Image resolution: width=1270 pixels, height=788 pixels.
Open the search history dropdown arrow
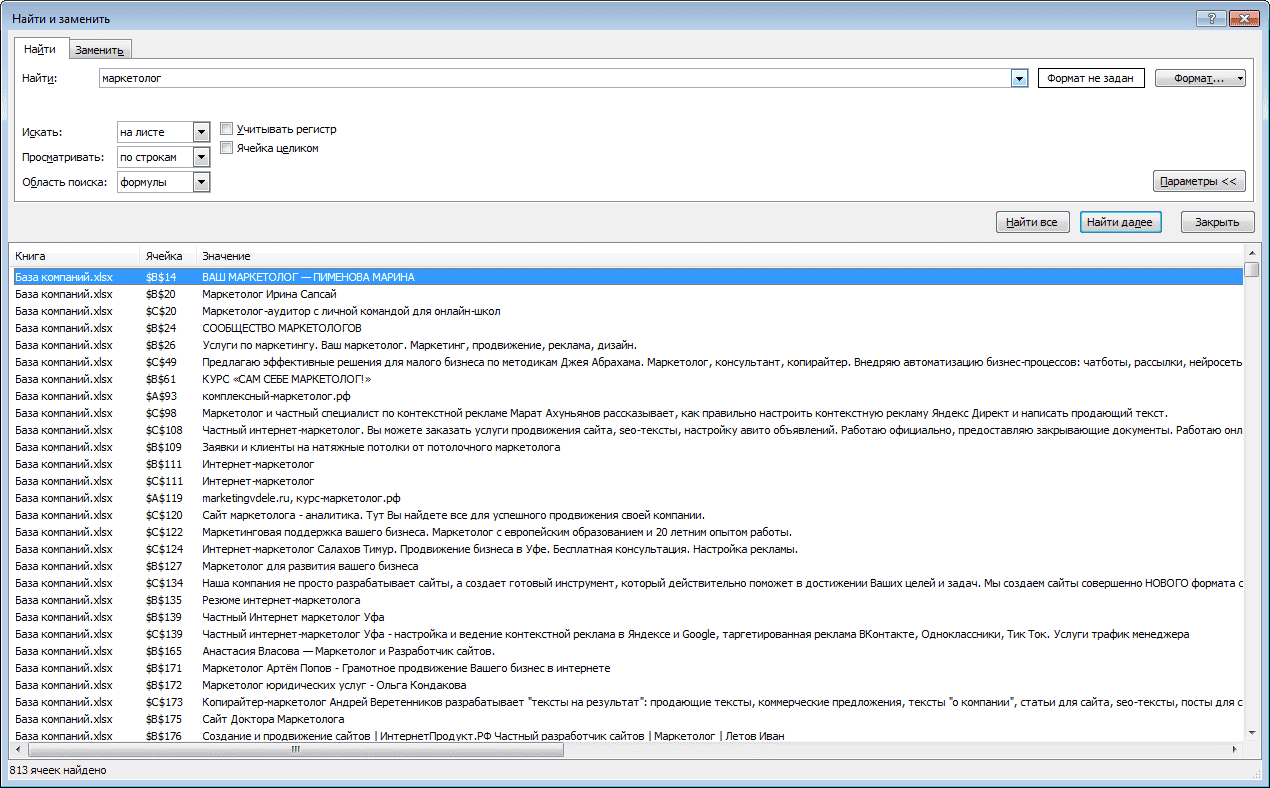(x=1019, y=78)
